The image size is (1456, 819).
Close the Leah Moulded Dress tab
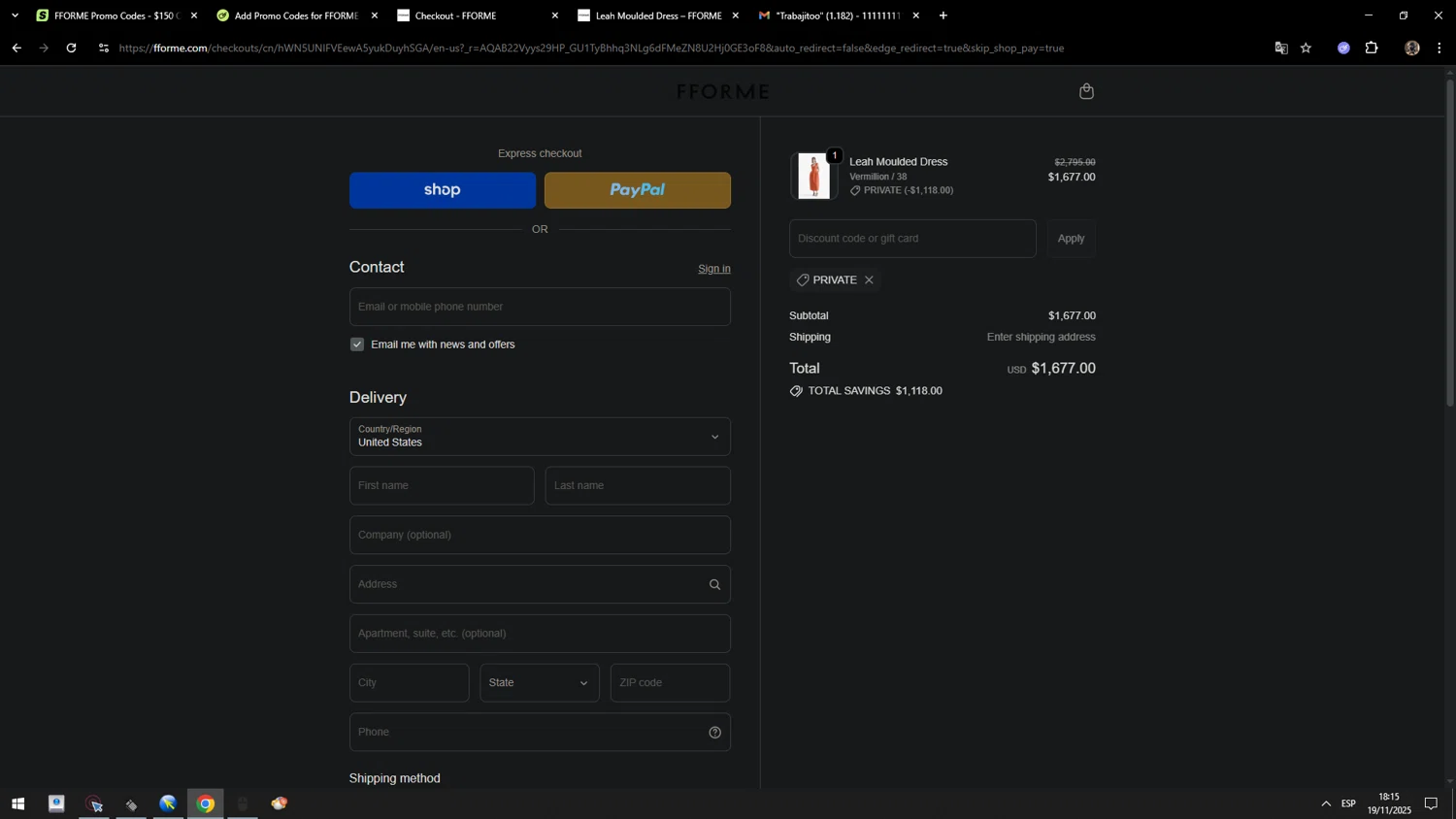(x=735, y=16)
